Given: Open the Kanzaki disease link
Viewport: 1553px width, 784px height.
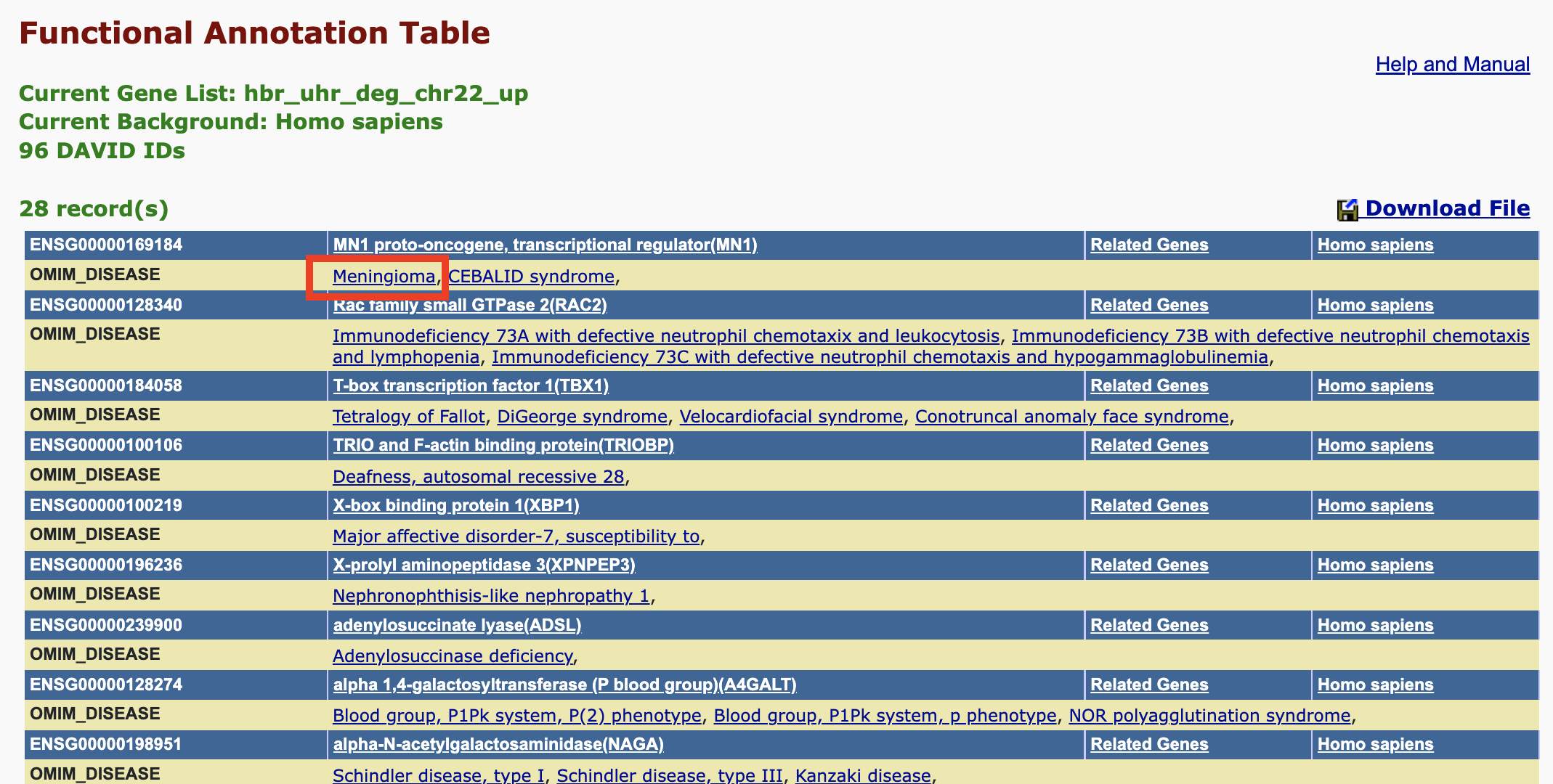Looking at the screenshot, I should (x=863, y=775).
